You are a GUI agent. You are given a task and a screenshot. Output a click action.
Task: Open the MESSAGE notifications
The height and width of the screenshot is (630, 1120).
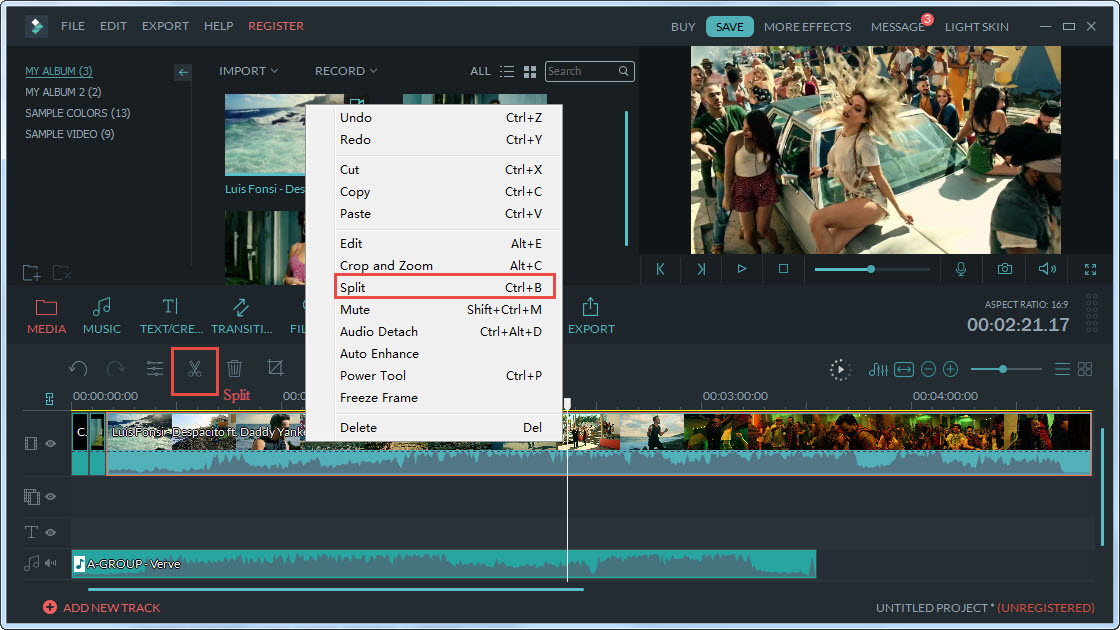pos(898,26)
